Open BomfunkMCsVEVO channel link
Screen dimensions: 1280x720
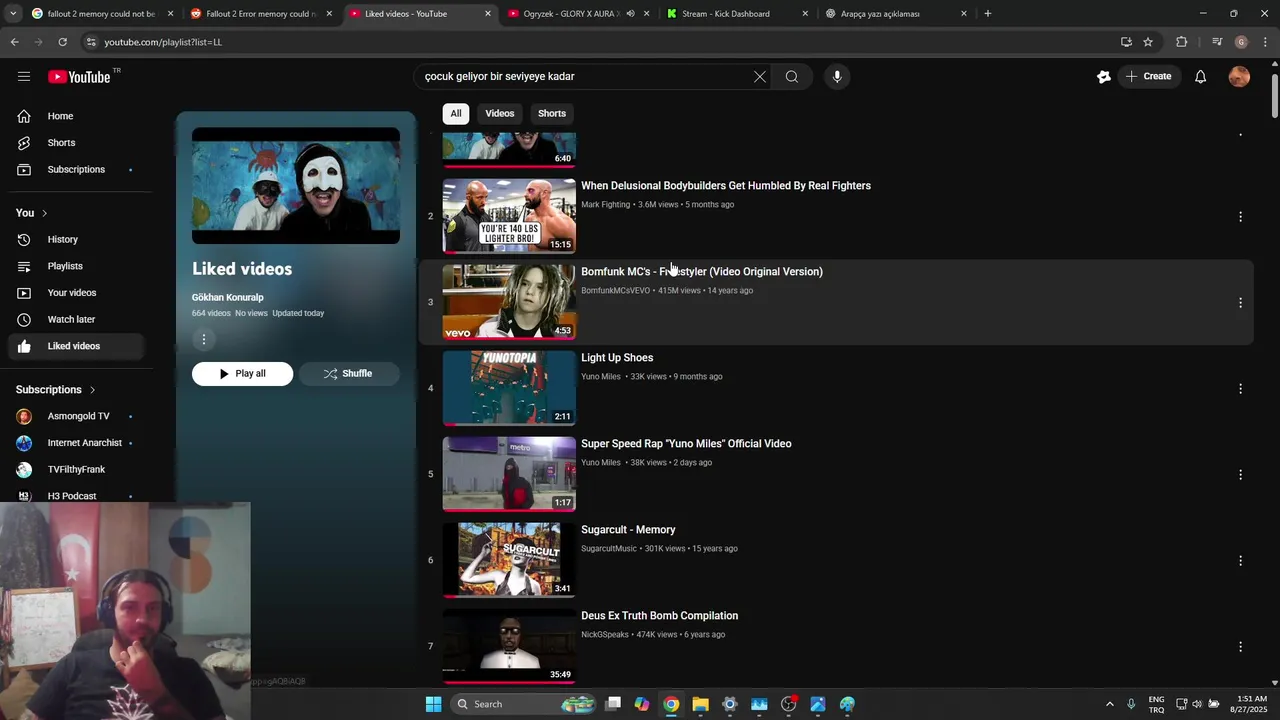coord(615,291)
